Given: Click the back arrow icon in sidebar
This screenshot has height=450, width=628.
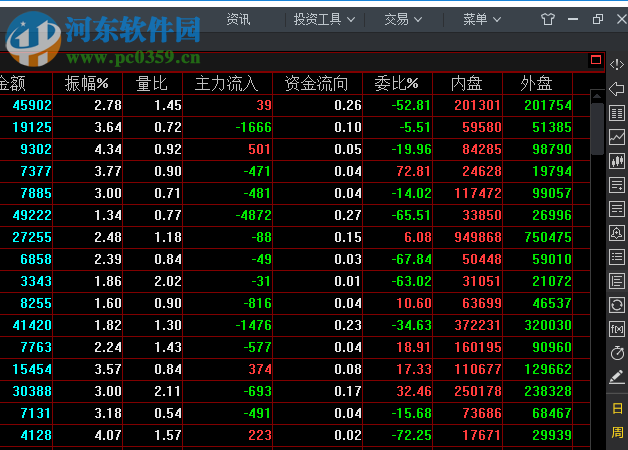Looking at the screenshot, I should coord(616,89).
